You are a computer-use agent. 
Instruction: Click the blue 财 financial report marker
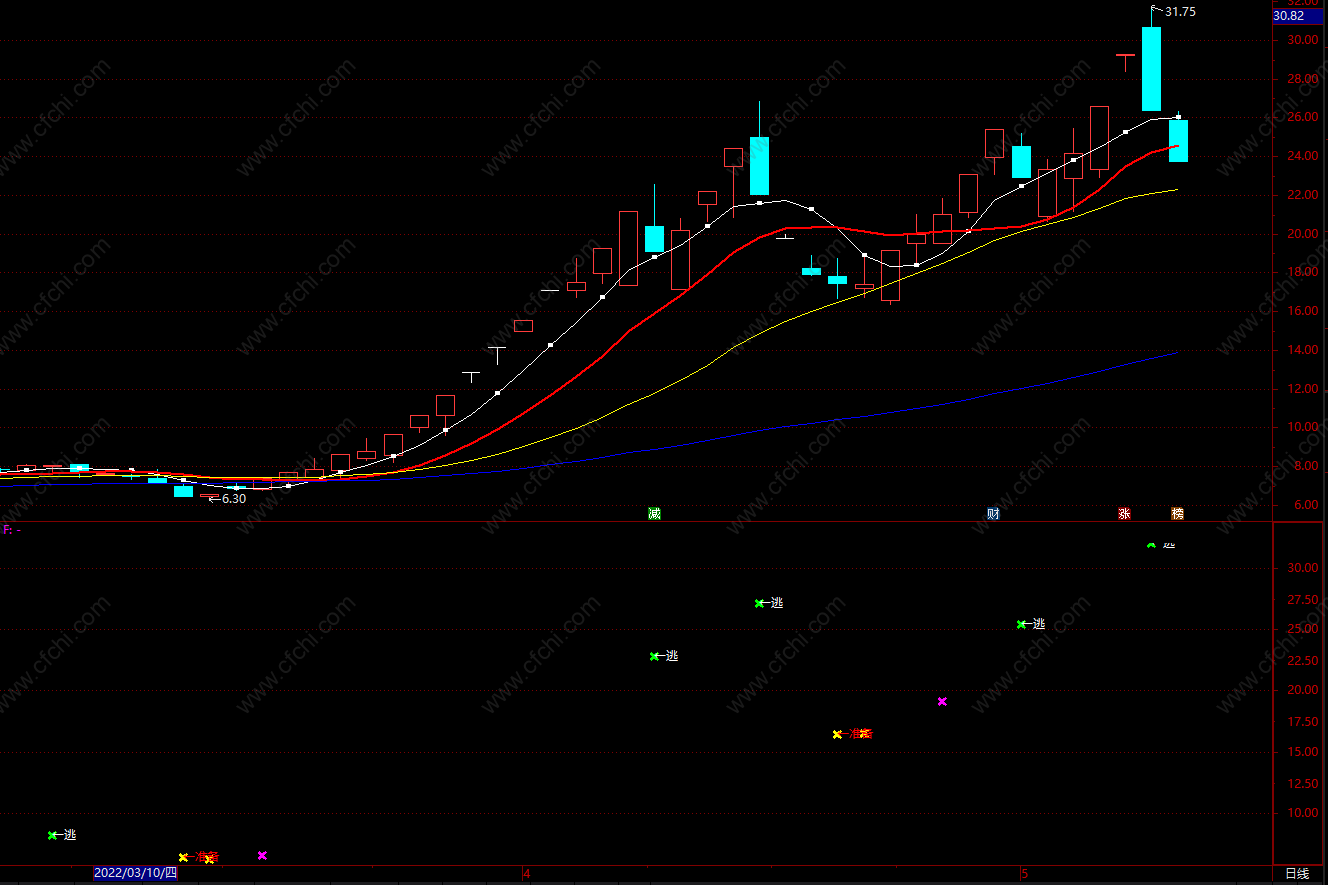pyautogui.click(x=993, y=514)
